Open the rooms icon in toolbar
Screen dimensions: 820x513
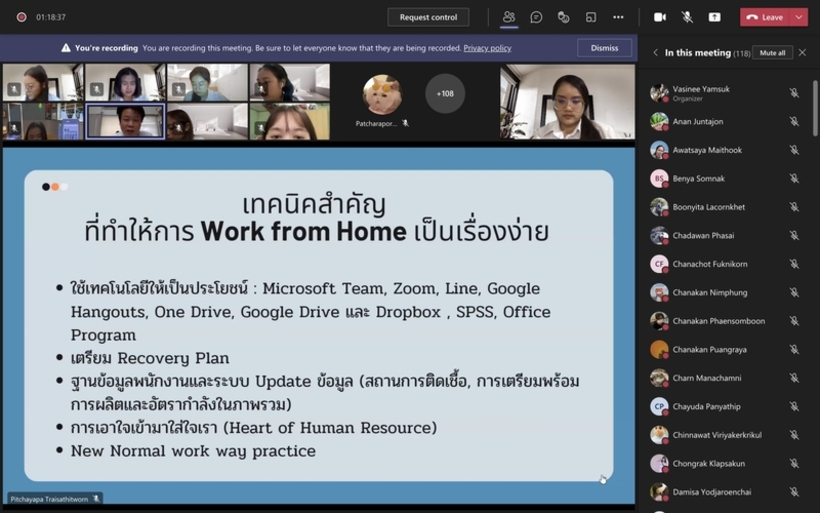point(591,17)
